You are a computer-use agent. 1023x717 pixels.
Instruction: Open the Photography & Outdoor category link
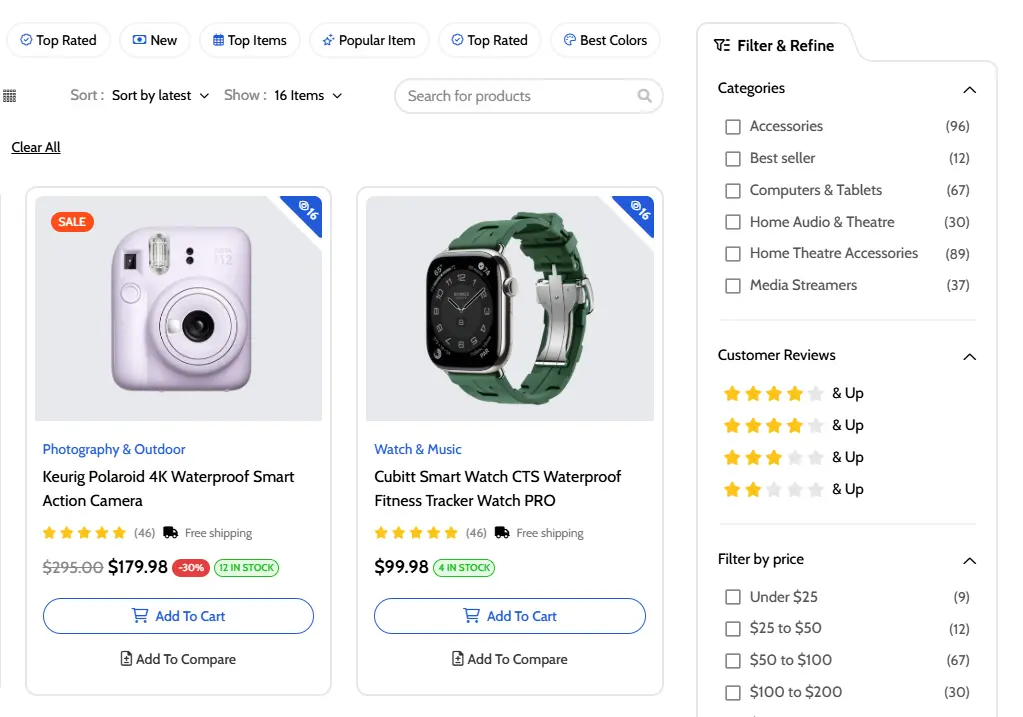pyautogui.click(x=114, y=449)
